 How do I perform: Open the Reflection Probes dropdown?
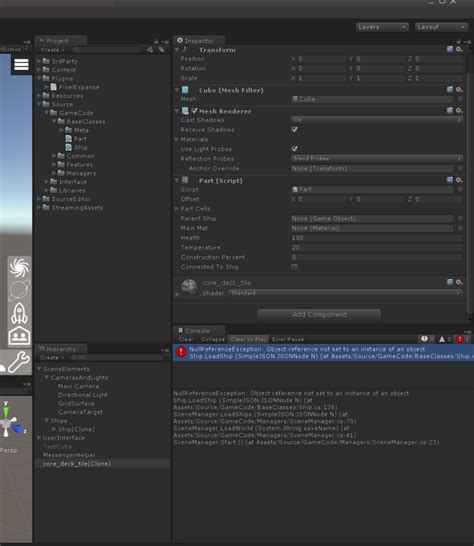[377, 158]
